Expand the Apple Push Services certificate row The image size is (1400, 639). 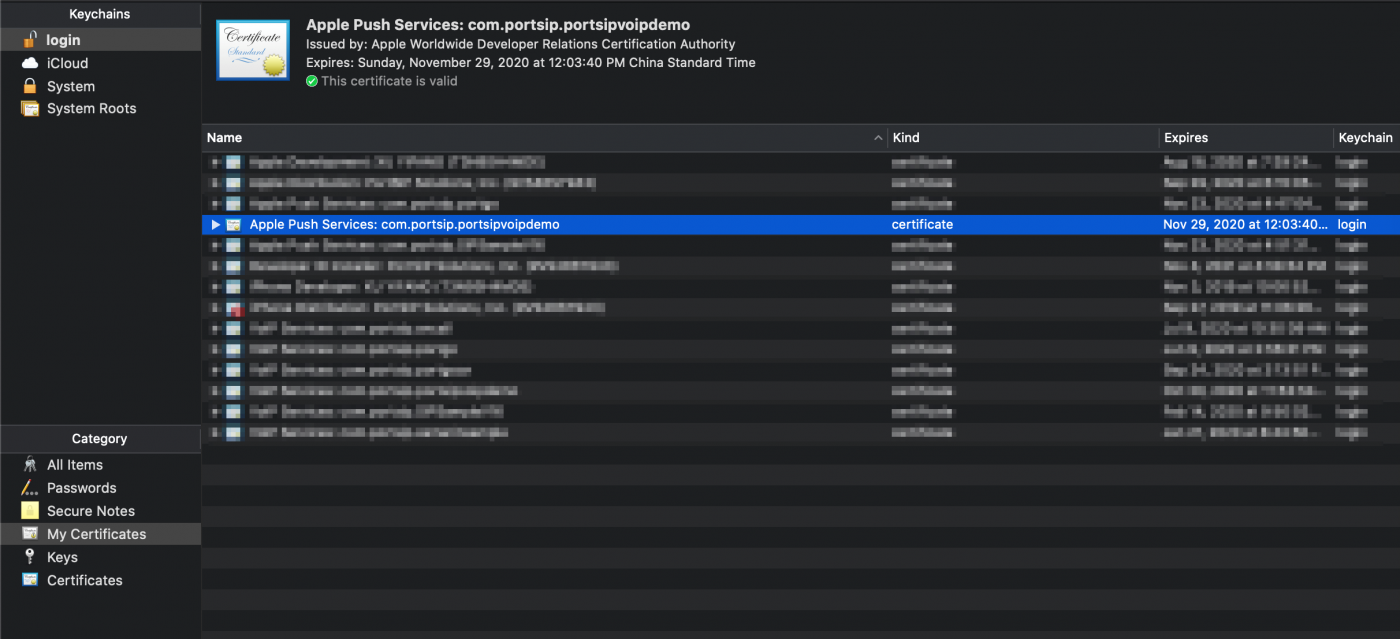pyautogui.click(x=215, y=225)
